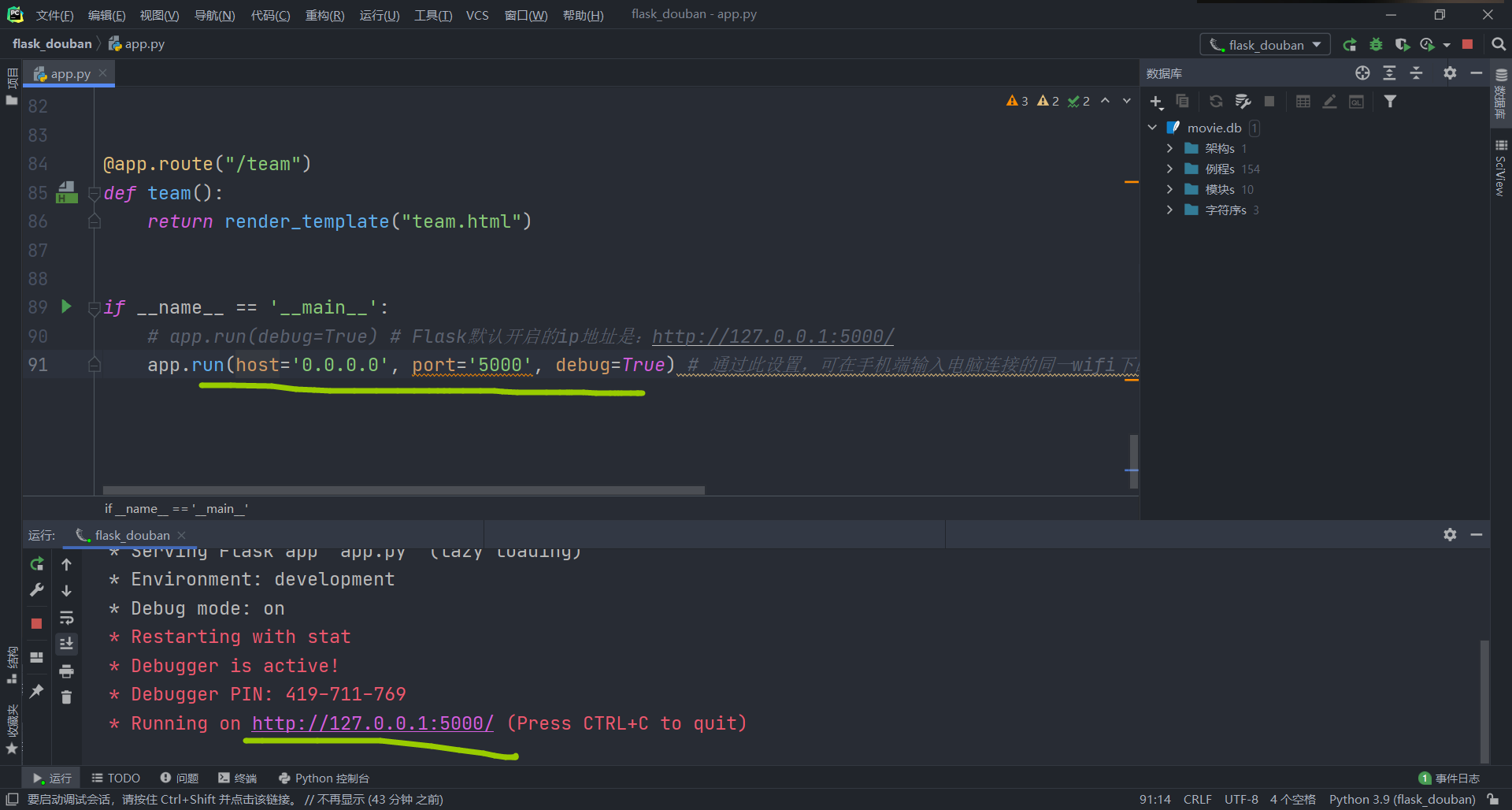Expand the 字符序s folder
This screenshot has width=1512, height=810.
point(1169,210)
